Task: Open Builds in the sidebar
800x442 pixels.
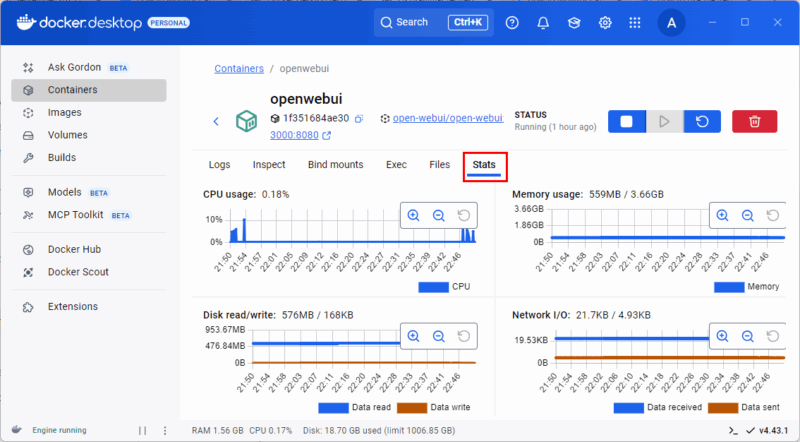Action: click(x=89, y=157)
